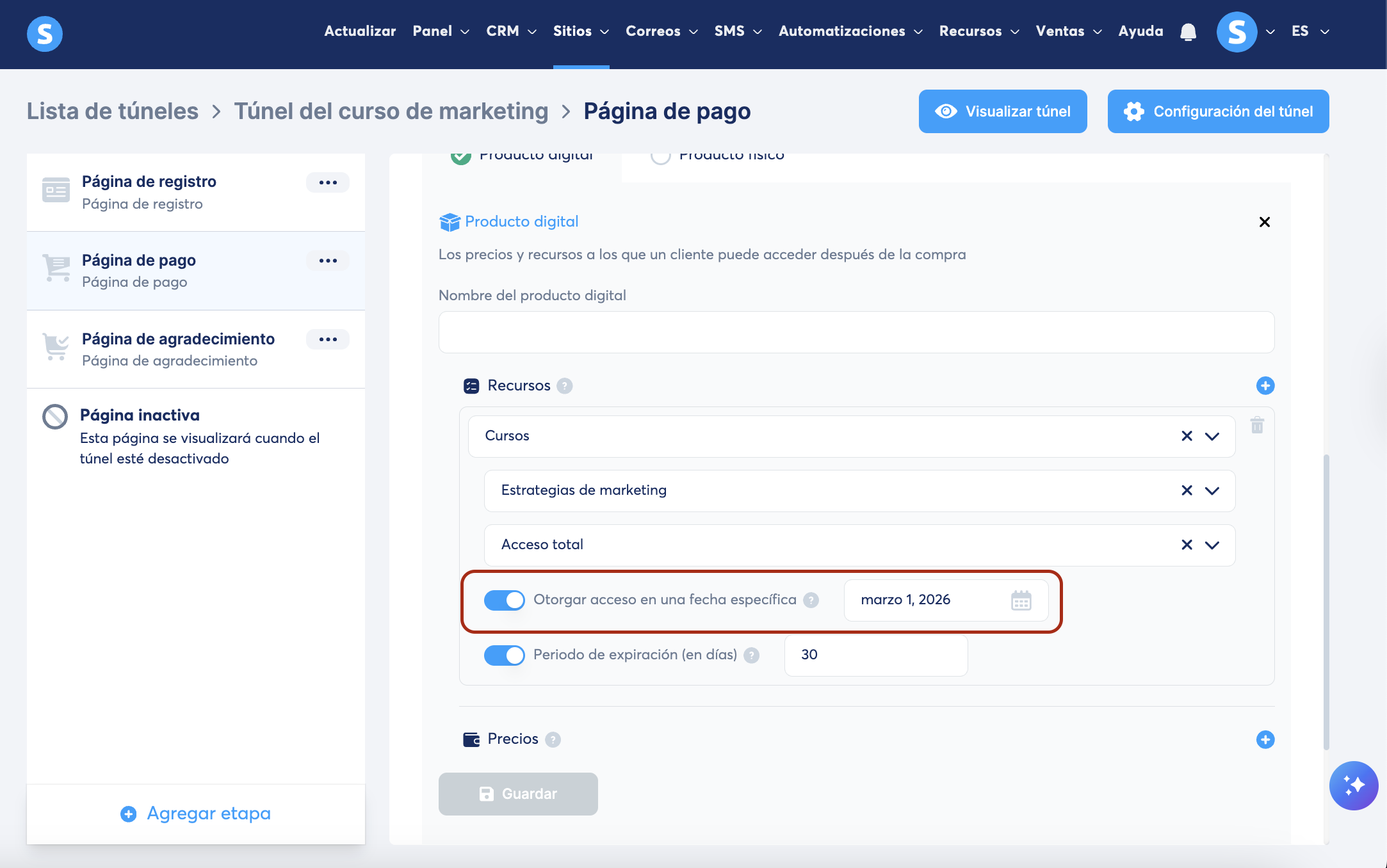Click the notification bell icon
This screenshot has height=868, width=1387.
(1188, 32)
